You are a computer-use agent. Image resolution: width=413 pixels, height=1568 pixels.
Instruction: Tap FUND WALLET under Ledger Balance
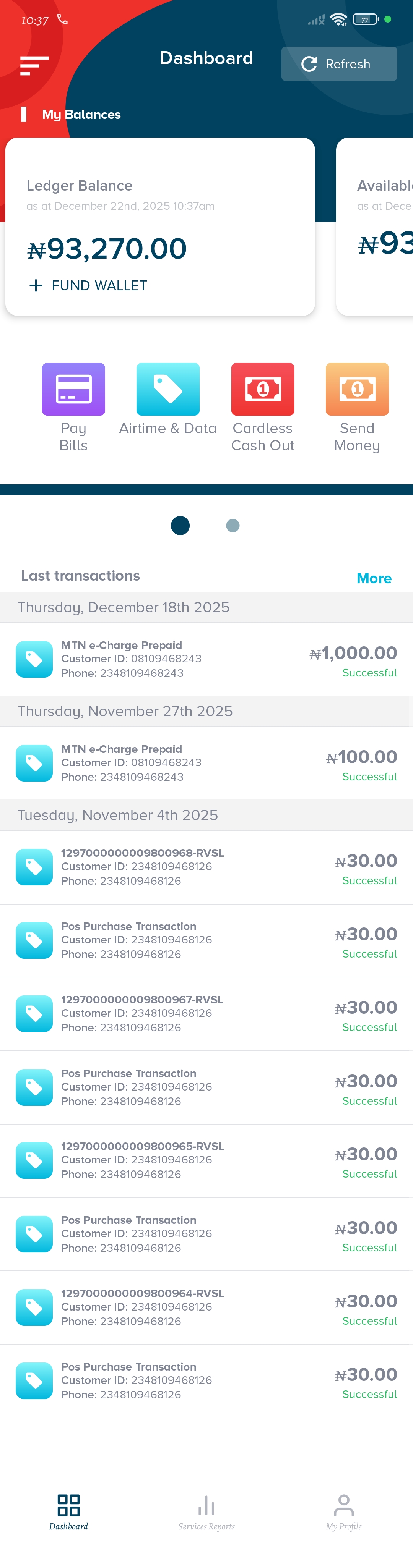click(x=88, y=285)
